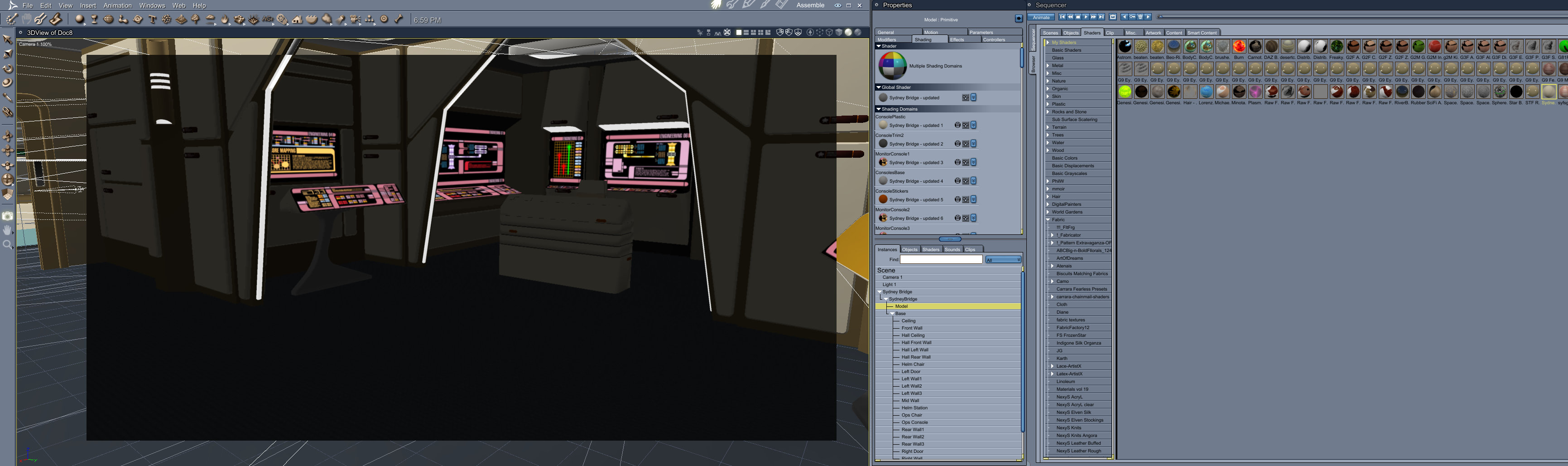Select Camera 1 in the scene tree
The width and height of the screenshot is (1568, 466).
[892, 277]
